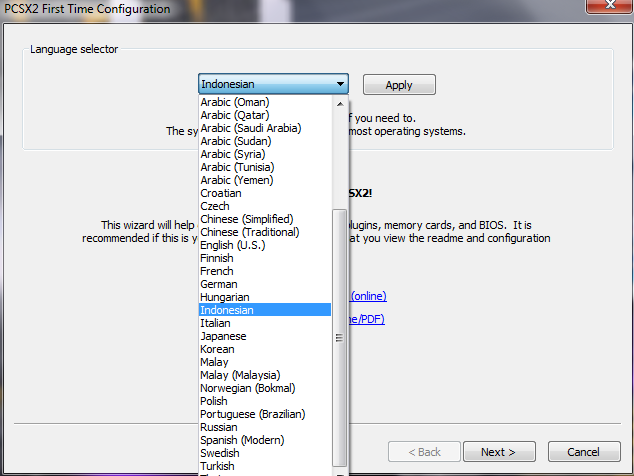
Task: Select Arabic (Yemen) entry
Action: [x=265, y=180]
